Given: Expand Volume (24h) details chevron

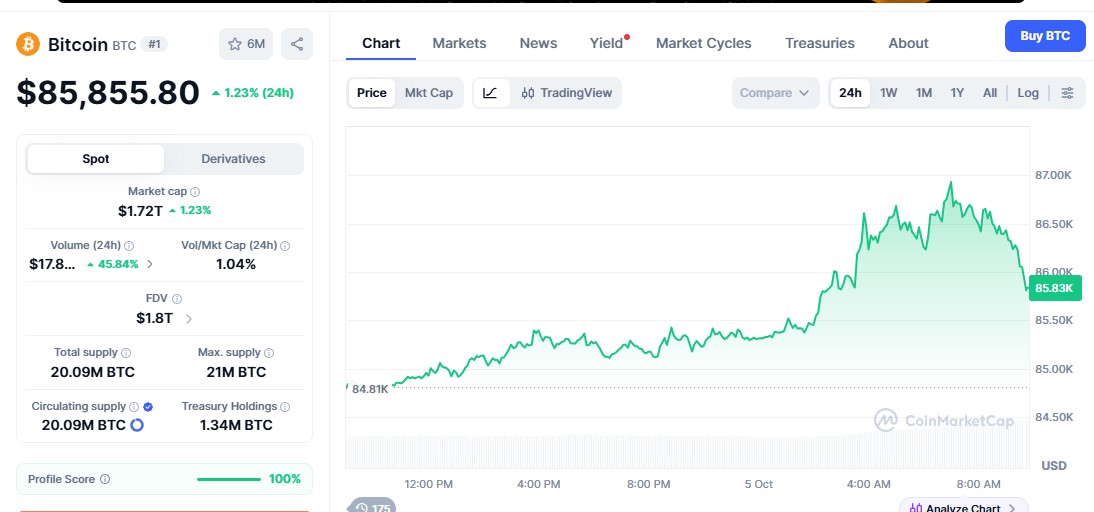Looking at the screenshot, I should (x=150, y=264).
